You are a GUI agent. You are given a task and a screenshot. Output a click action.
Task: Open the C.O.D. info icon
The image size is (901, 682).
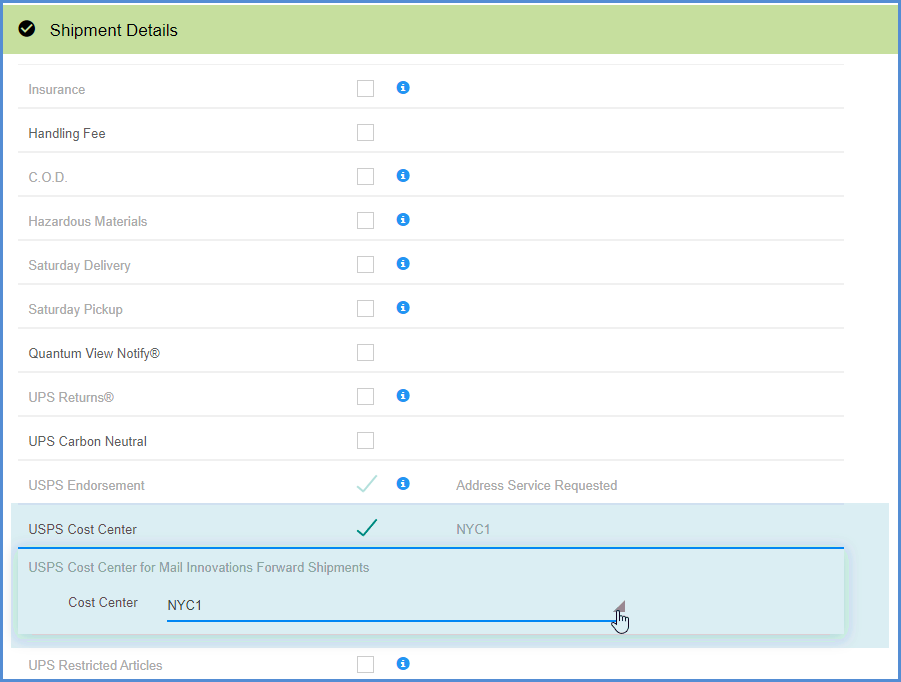403,176
